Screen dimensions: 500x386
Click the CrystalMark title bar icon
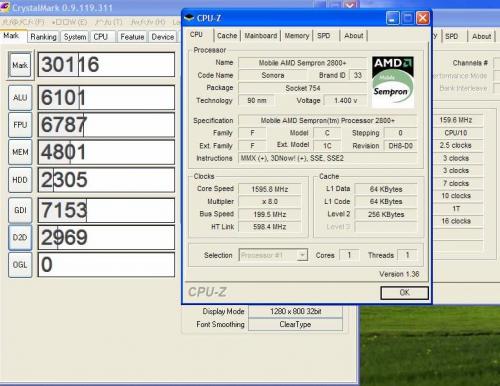pyautogui.click(x=5, y=7)
